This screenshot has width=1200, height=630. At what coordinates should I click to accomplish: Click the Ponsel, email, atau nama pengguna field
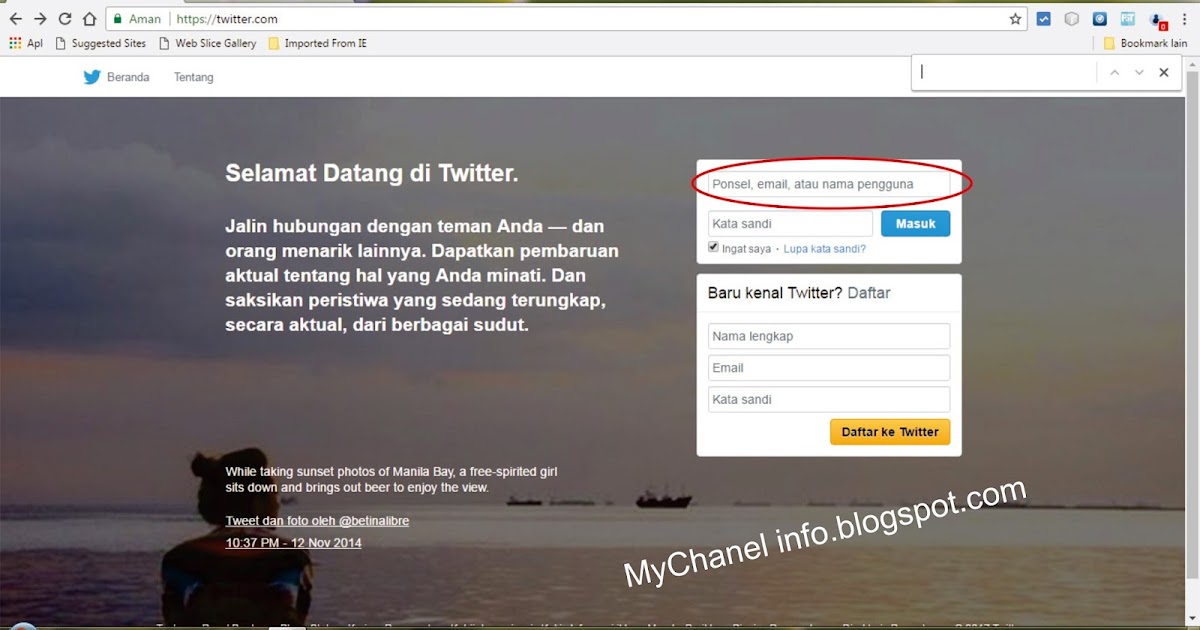click(829, 184)
